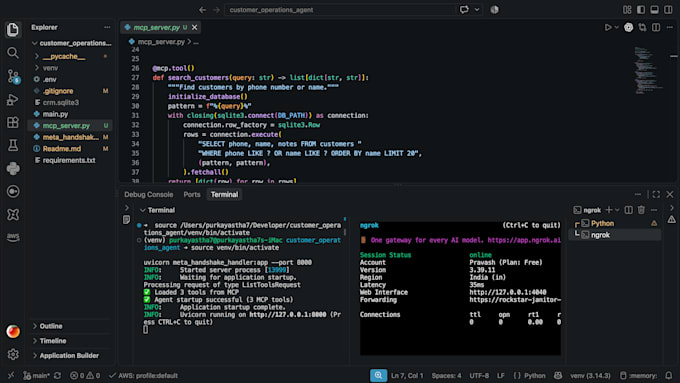This screenshot has height=383, width=680.
Task: Close the mcp_server.py tab
Action: 195,27
